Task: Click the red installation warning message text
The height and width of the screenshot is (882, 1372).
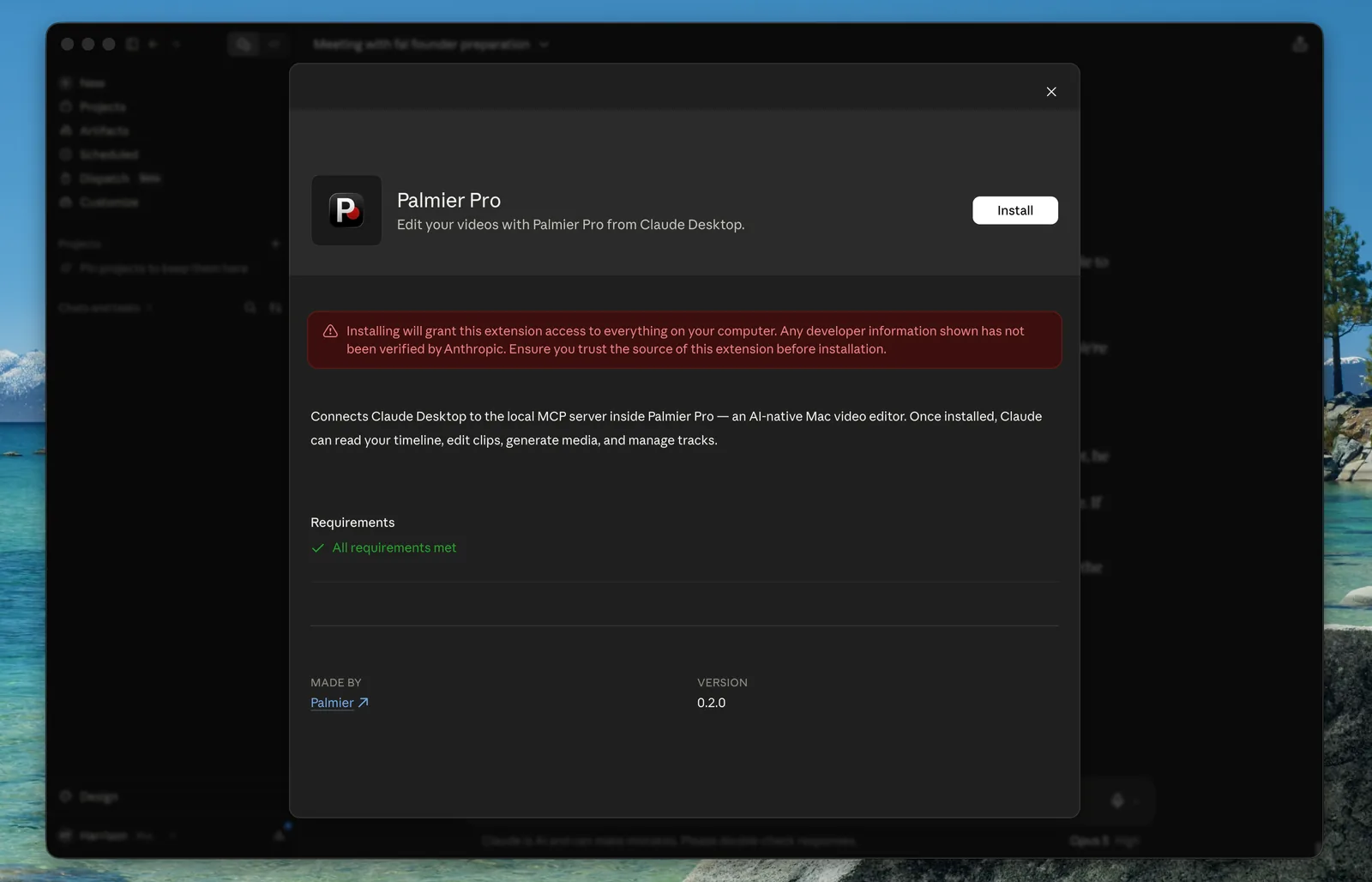Action: pos(685,340)
